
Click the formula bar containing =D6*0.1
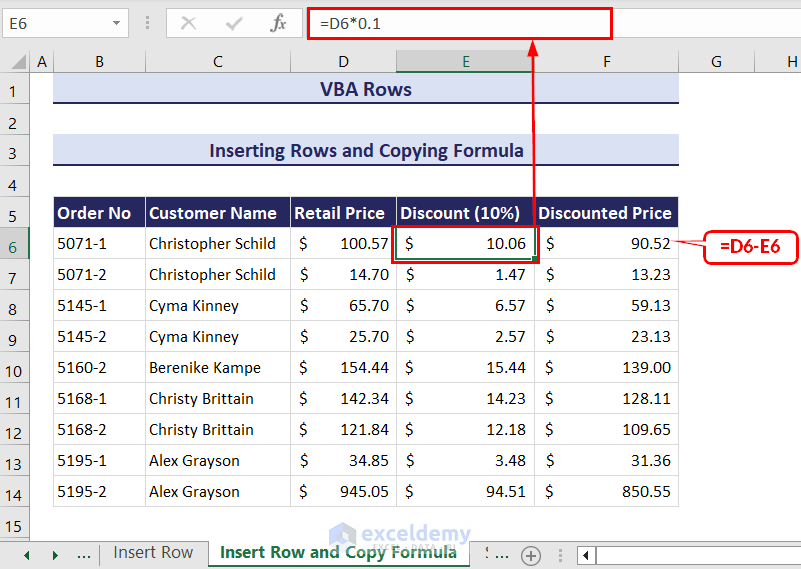pos(459,23)
